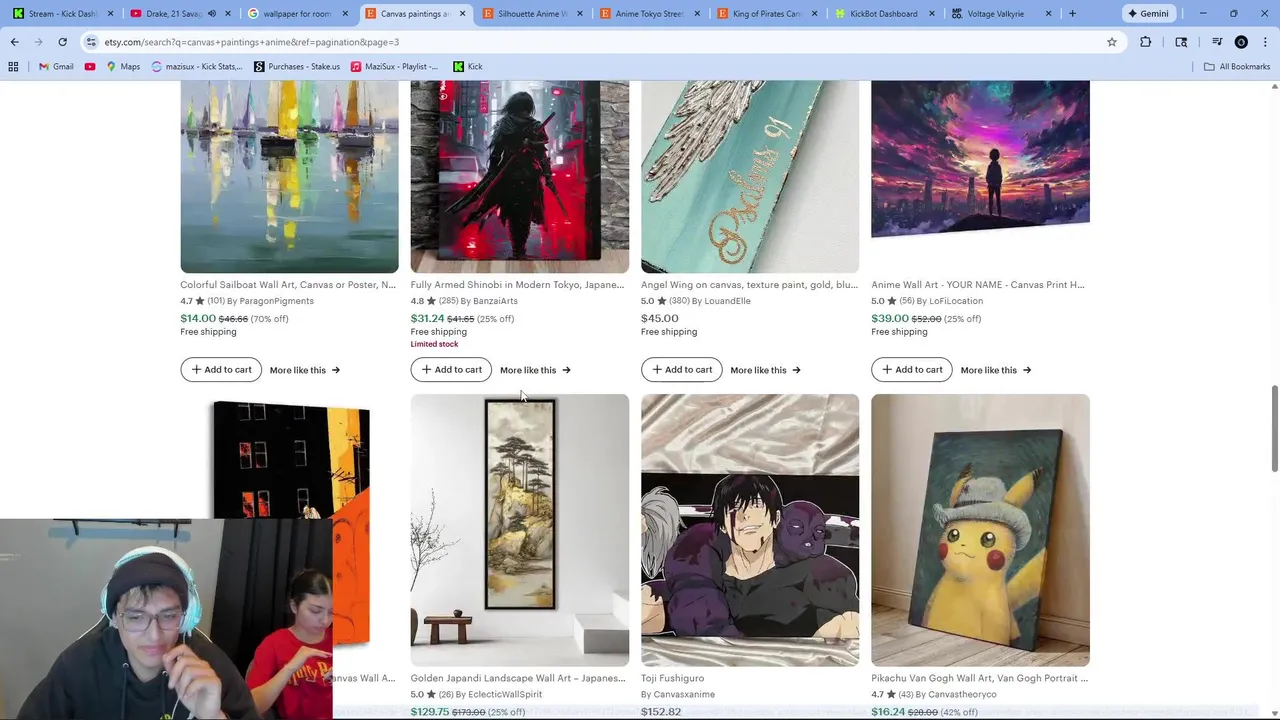Open the Gmail bookmark

pyautogui.click(x=56, y=67)
